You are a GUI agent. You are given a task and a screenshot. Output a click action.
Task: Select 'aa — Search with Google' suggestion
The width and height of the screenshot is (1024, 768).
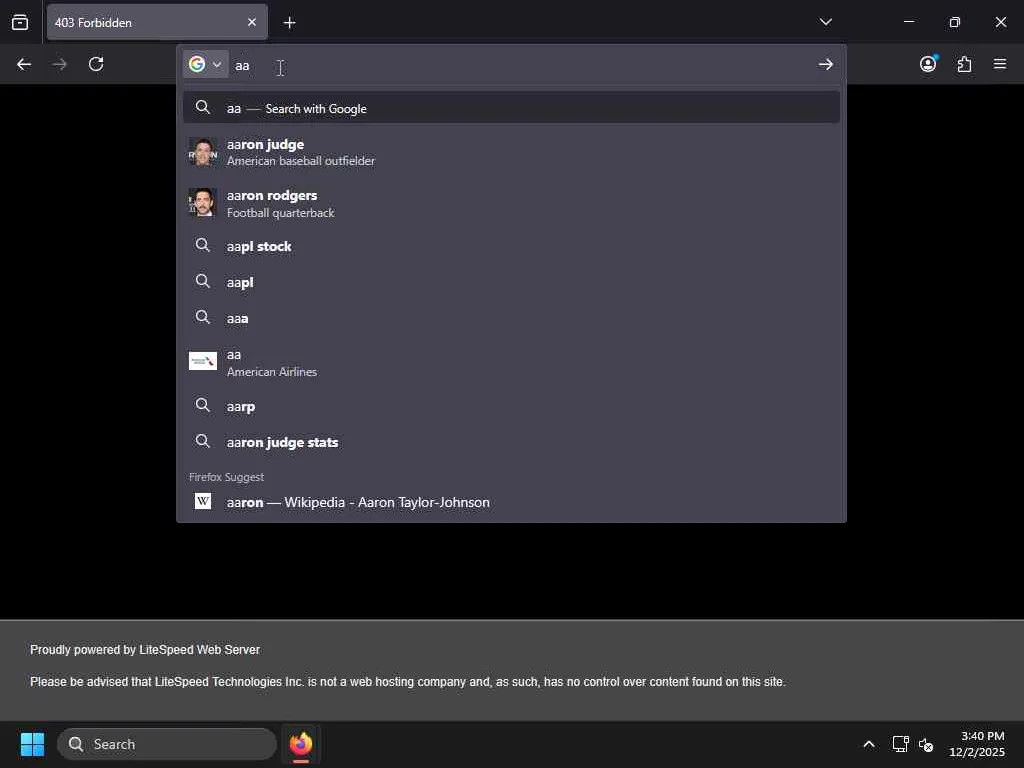point(511,108)
